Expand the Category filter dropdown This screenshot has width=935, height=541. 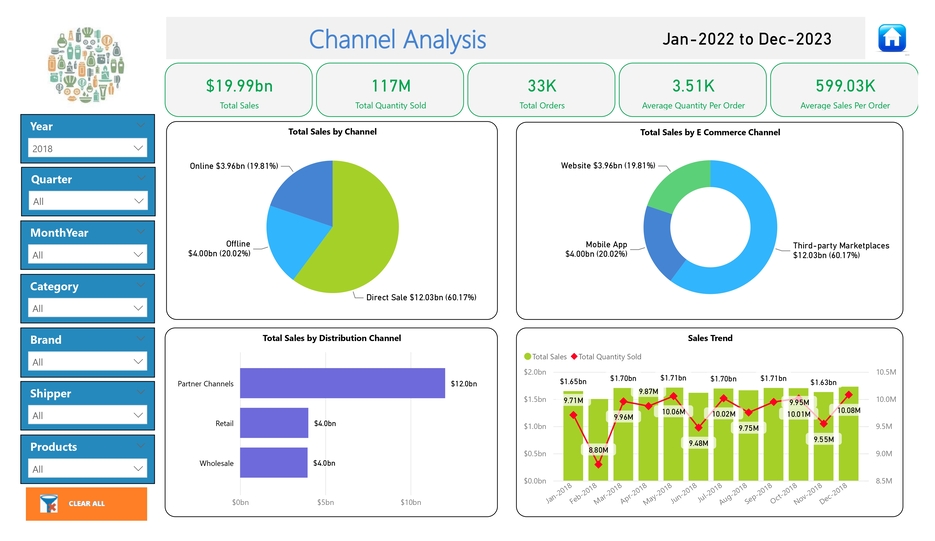point(87,308)
